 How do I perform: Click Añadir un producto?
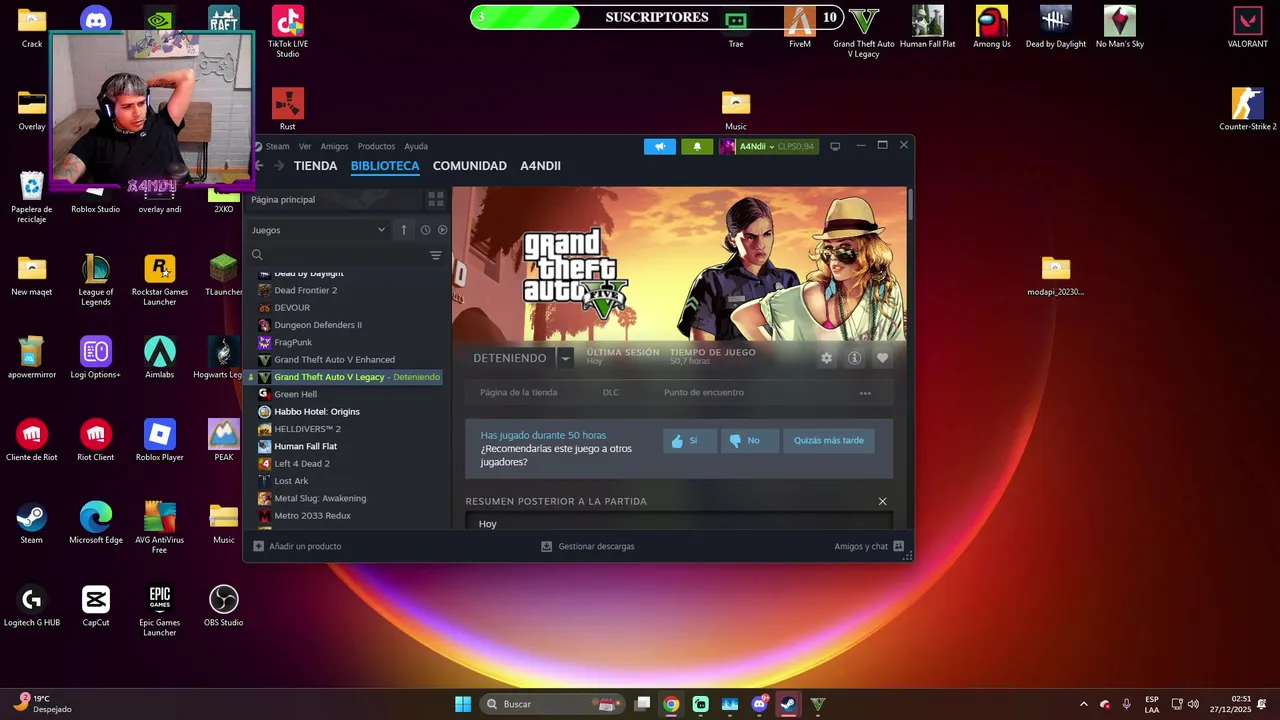pos(297,546)
